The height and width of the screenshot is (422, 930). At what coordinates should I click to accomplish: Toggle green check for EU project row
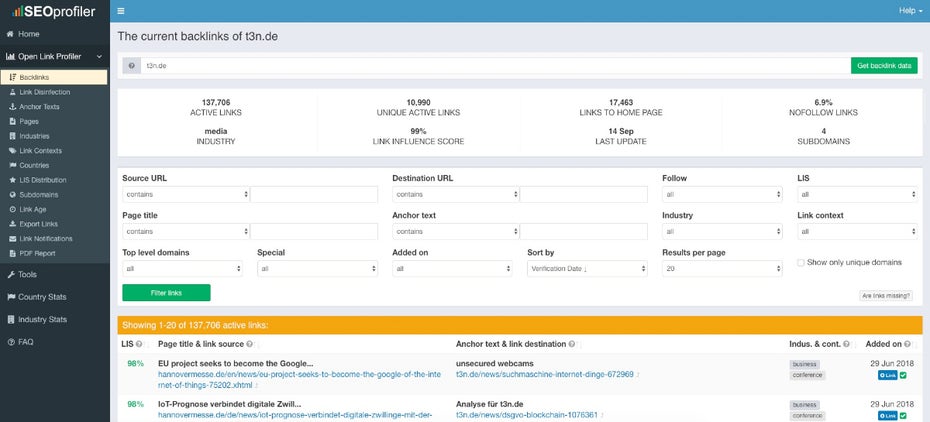(x=903, y=375)
